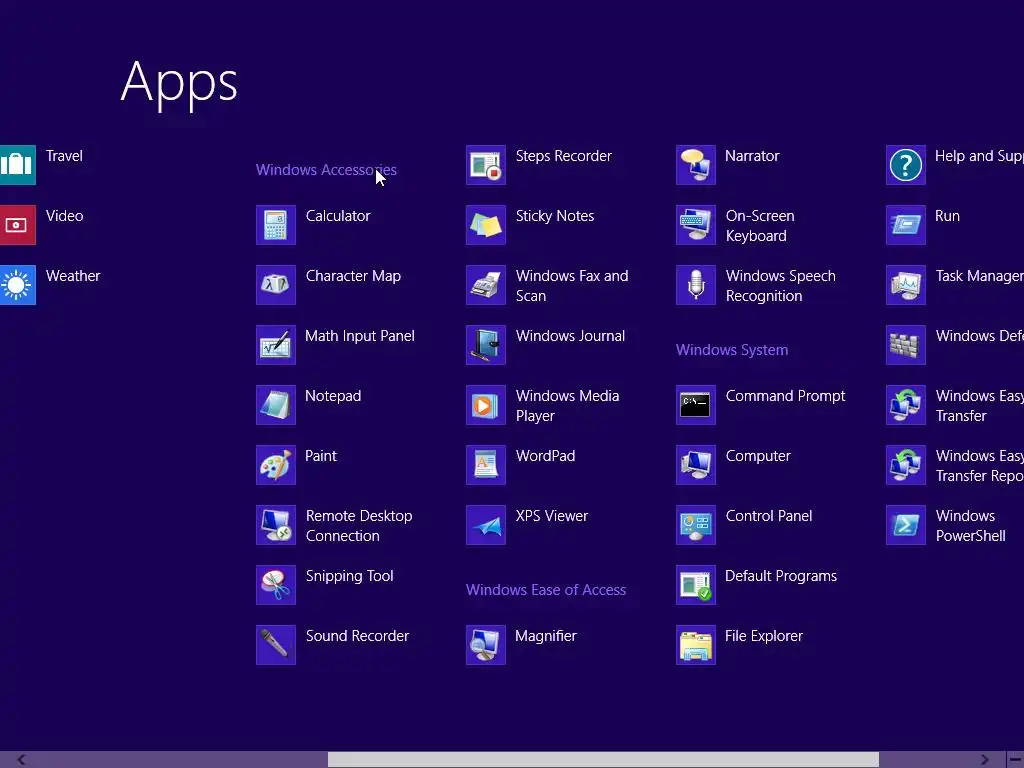Open Sound Recorder microphone icon
Viewport: 1024px width, 768px height.
(276, 645)
